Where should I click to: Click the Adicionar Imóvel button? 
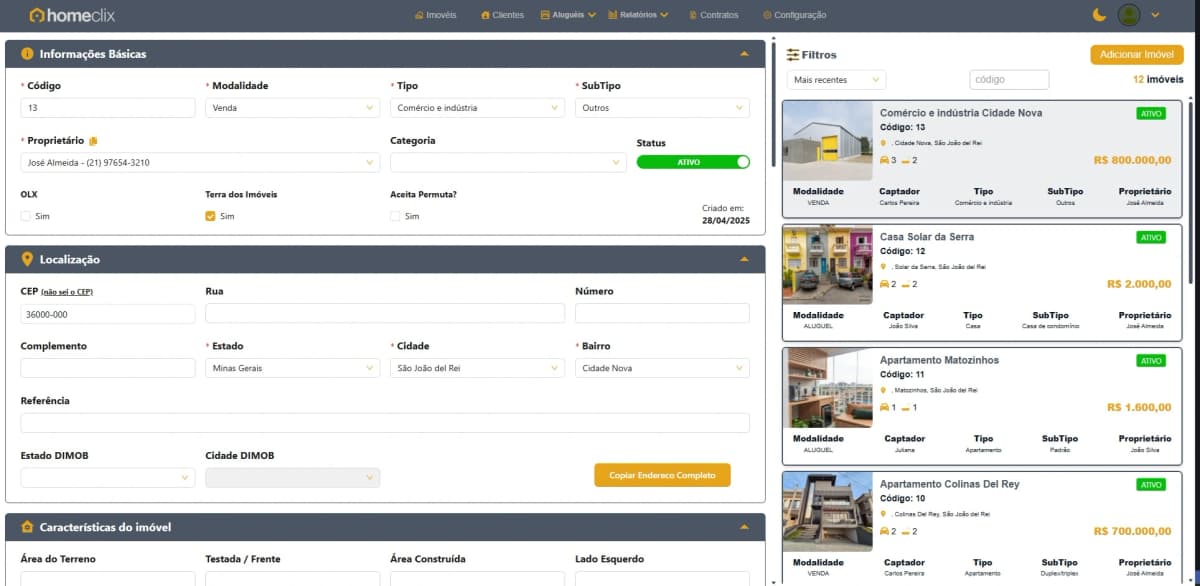(x=1136, y=54)
